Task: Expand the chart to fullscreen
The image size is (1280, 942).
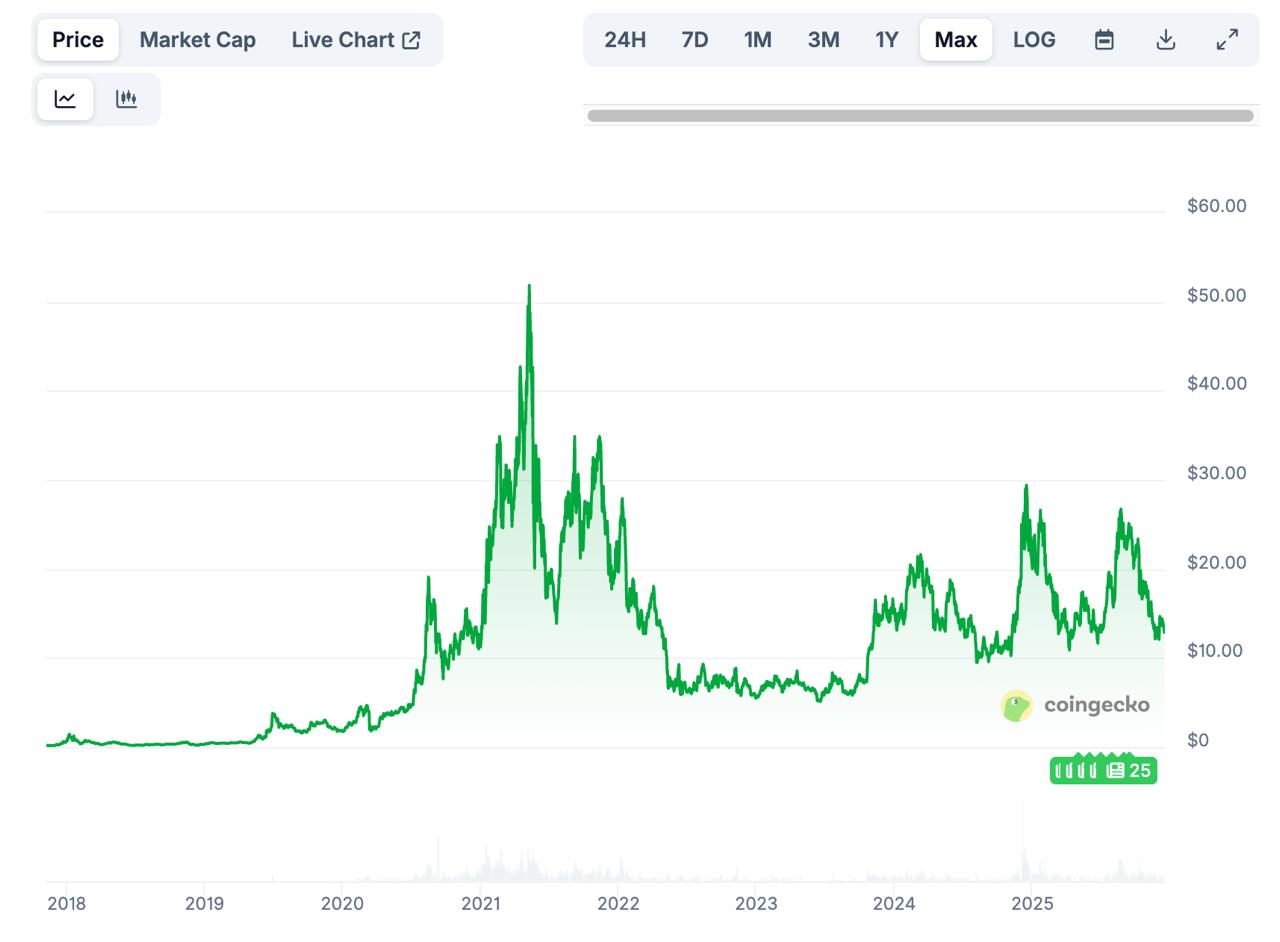Action: pyautogui.click(x=1227, y=39)
